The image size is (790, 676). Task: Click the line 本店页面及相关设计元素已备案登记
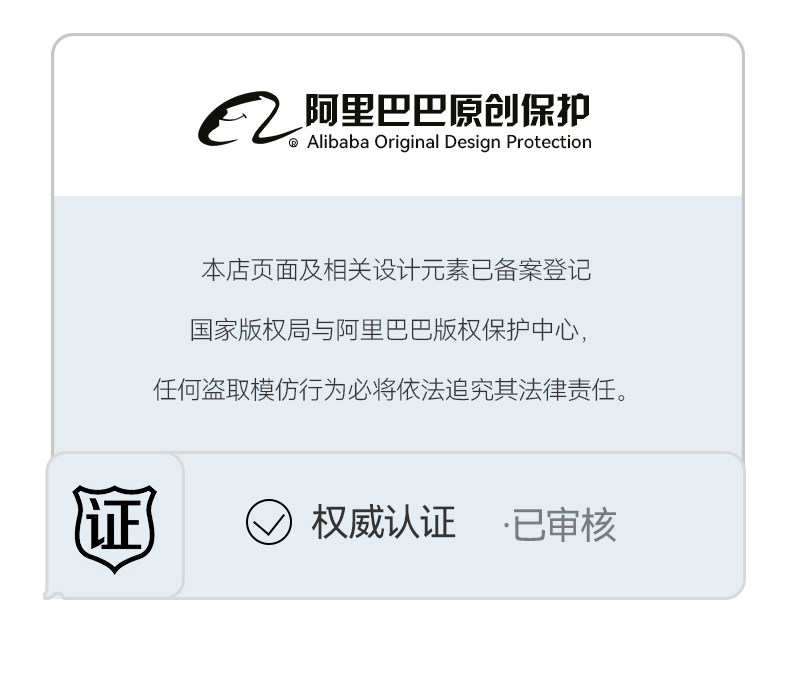pos(396,271)
